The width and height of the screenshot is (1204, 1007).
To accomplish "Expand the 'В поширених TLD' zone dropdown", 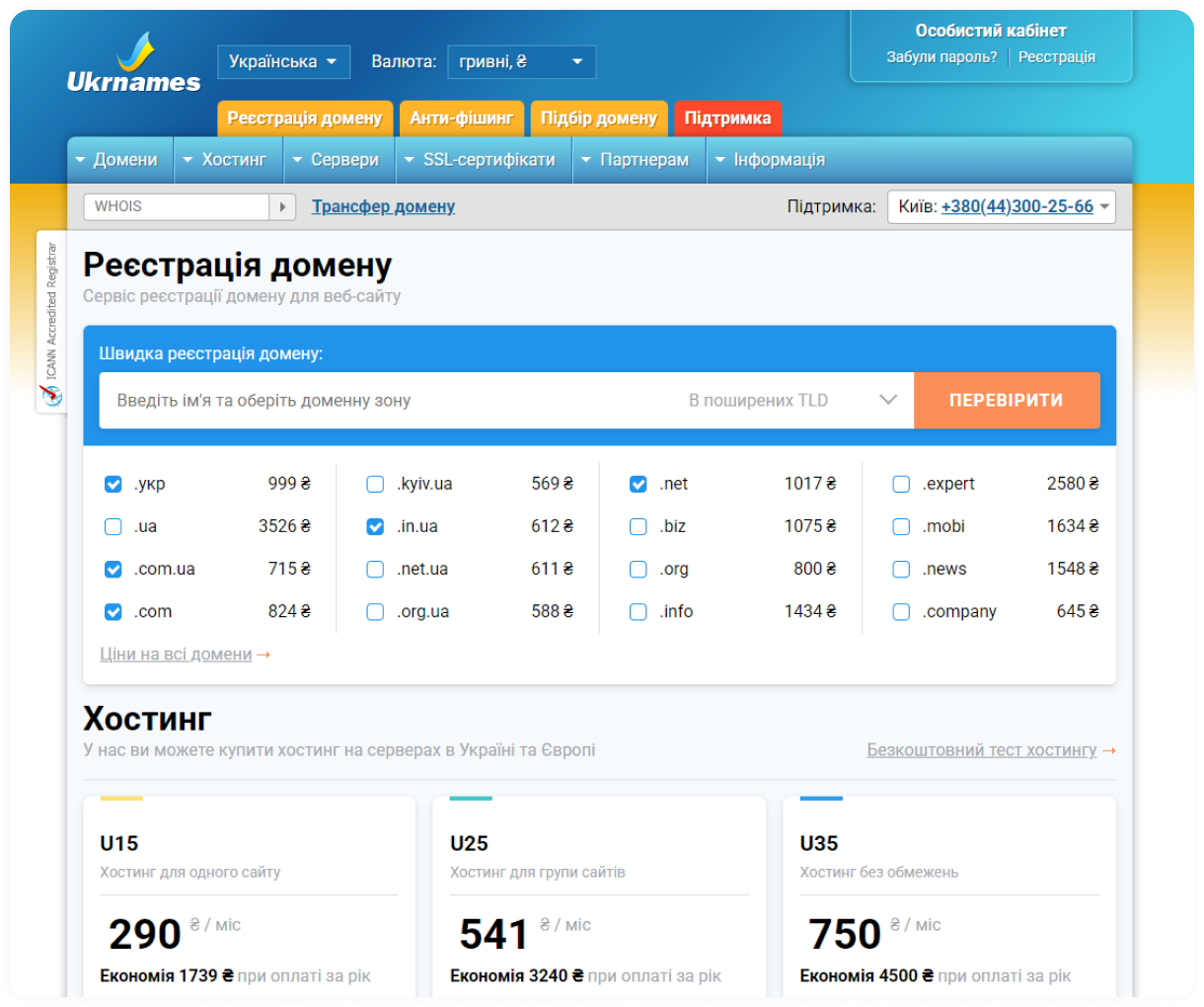I will (792, 400).
